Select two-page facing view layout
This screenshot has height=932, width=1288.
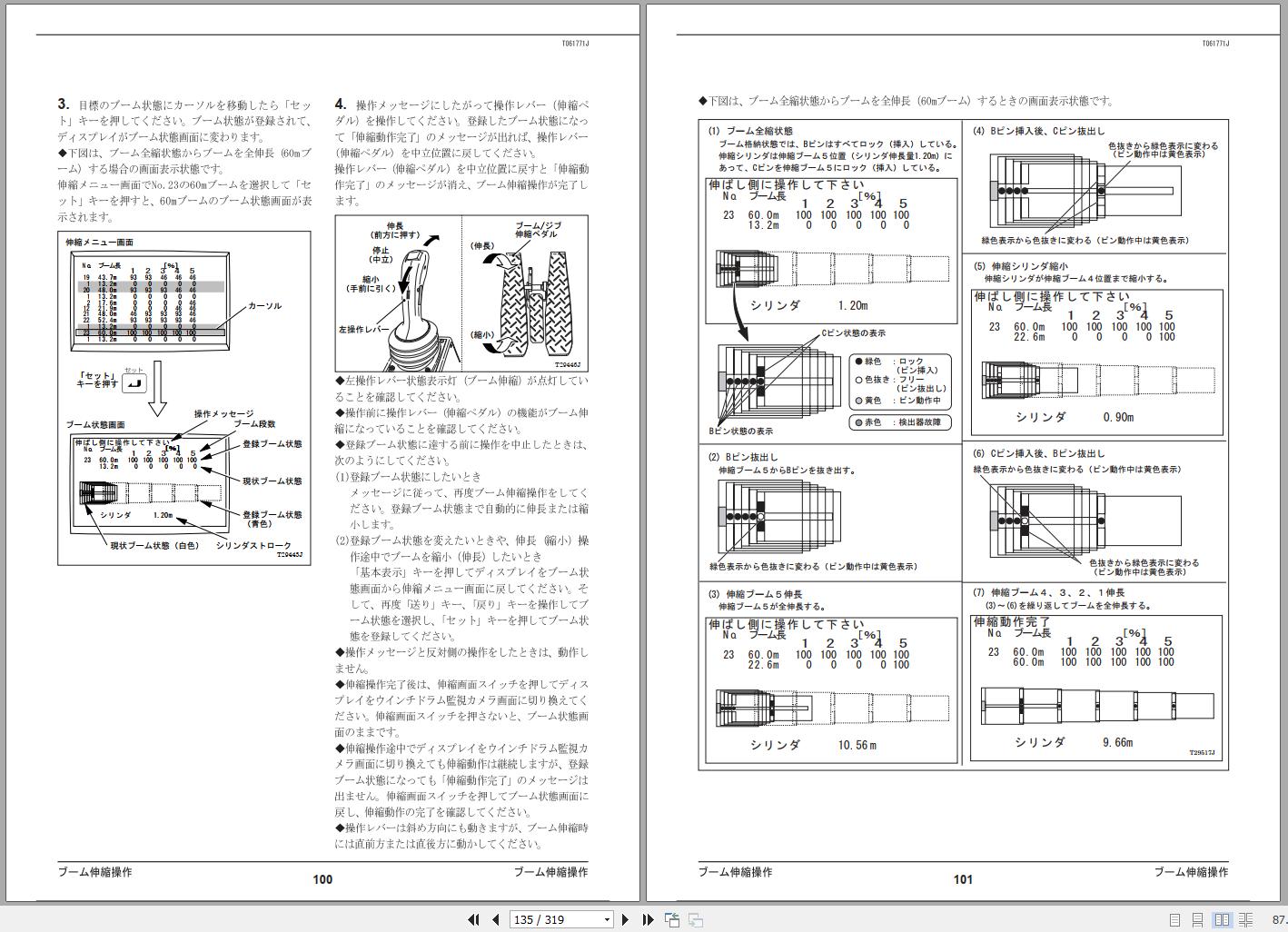(1222, 919)
